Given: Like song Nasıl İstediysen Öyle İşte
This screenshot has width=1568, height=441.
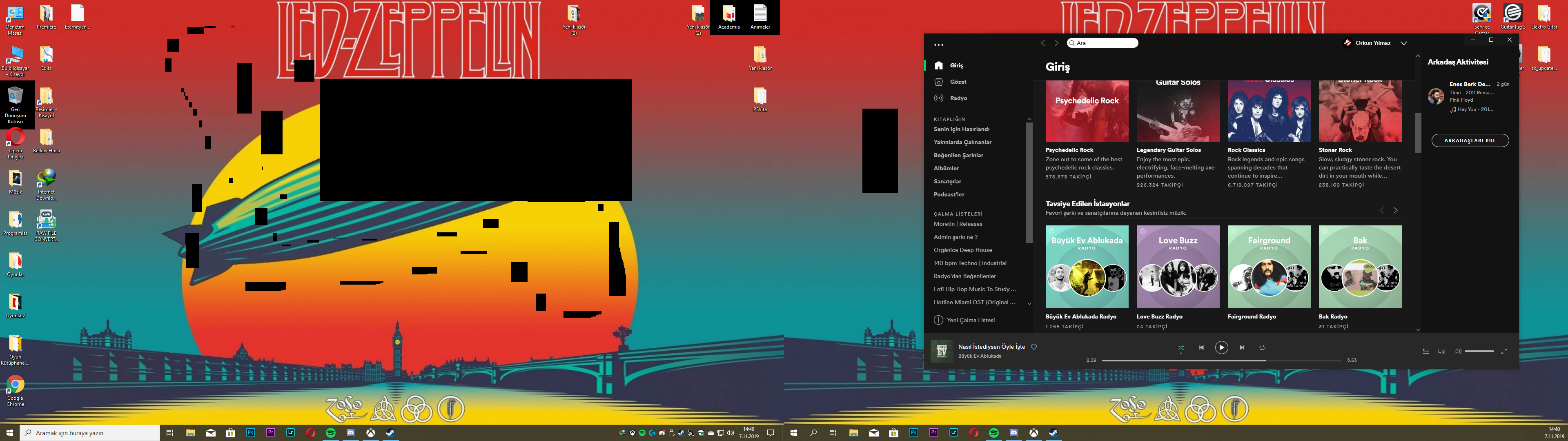Looking at the screenshot, I should [x=1033, y=347].
